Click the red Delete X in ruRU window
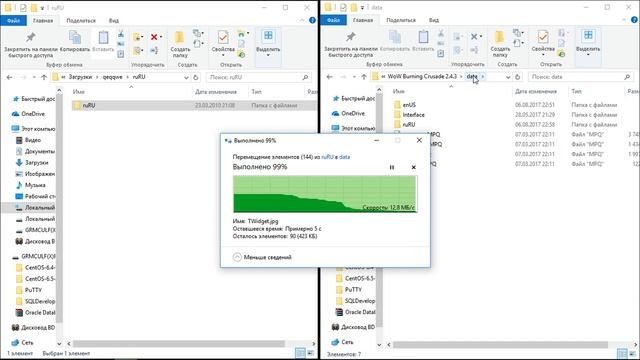 point(154,37)
